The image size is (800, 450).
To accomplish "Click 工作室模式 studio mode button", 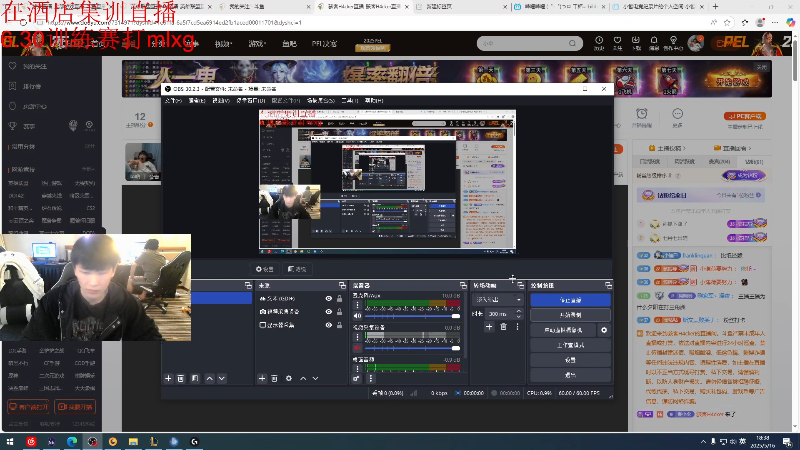I will coord(570,345).
